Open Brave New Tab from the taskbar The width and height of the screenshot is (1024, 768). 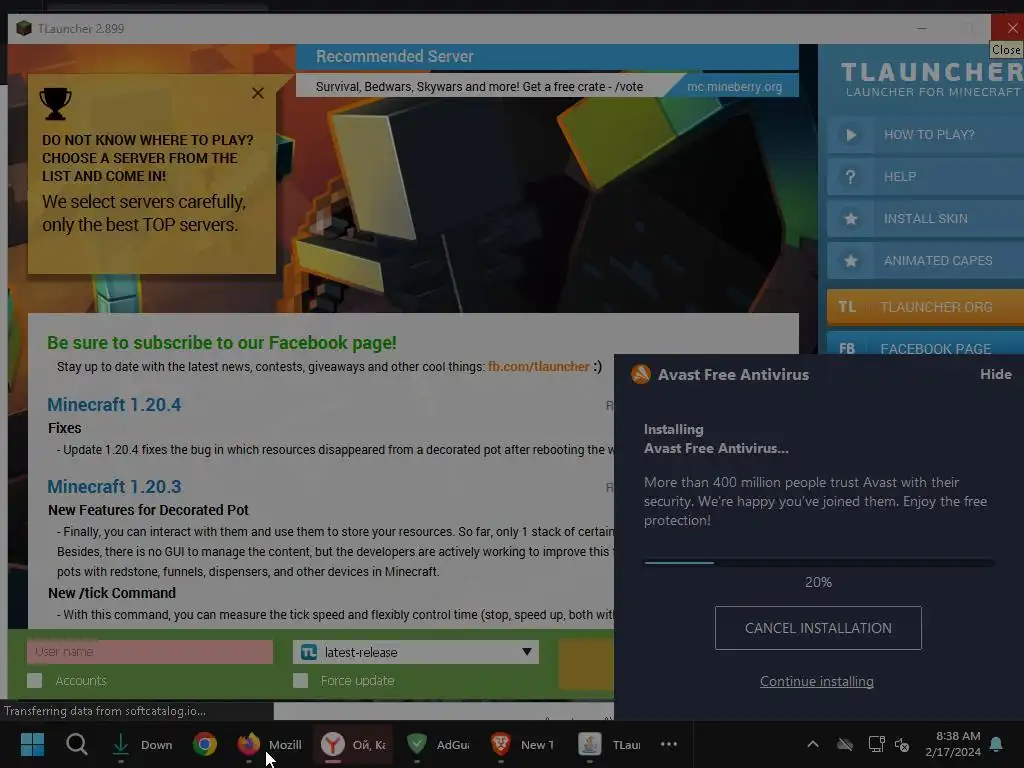522,744
